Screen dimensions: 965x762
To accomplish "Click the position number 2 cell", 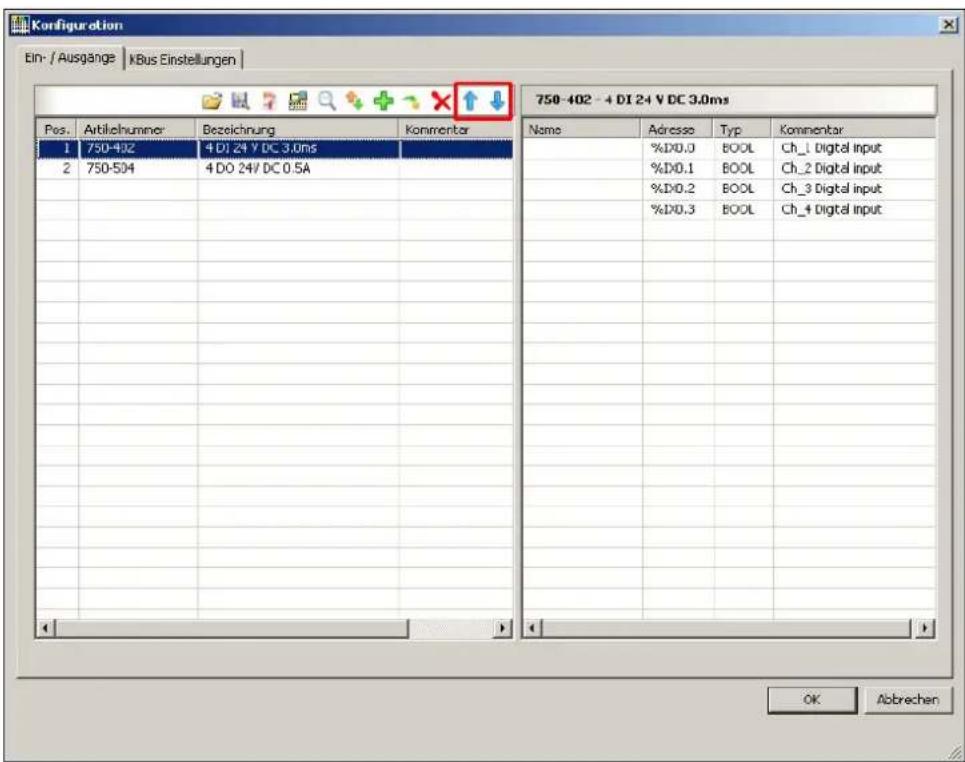I will point(58,169).
